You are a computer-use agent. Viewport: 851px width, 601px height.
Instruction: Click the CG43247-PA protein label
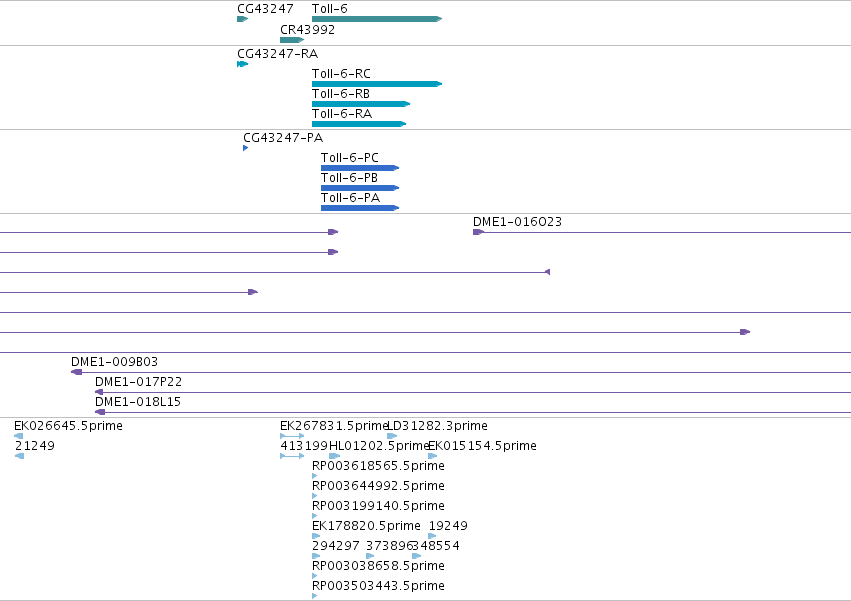coord(283,138)
